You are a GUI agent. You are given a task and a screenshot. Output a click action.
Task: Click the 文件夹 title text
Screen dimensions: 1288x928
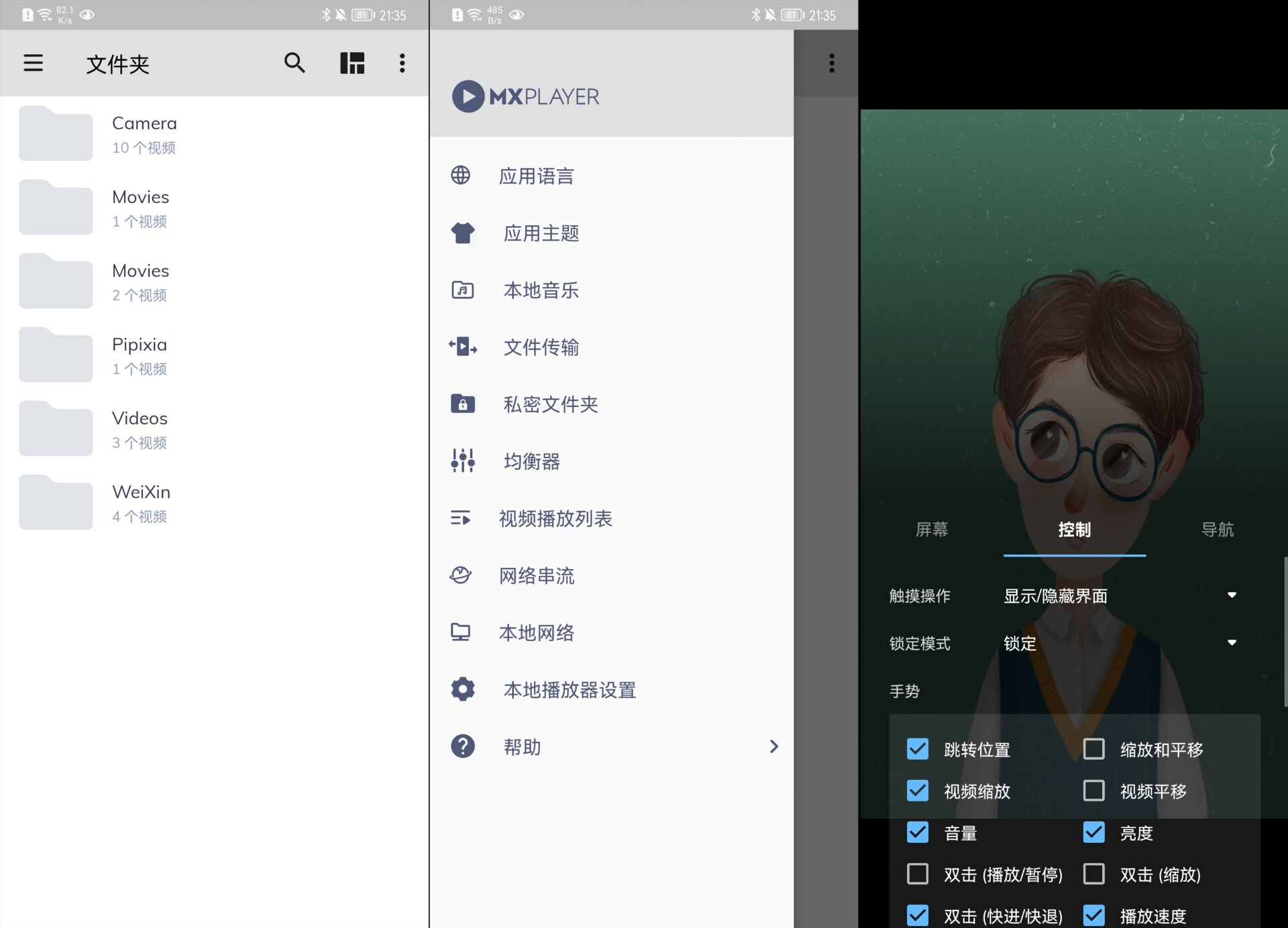coord(117,64)
